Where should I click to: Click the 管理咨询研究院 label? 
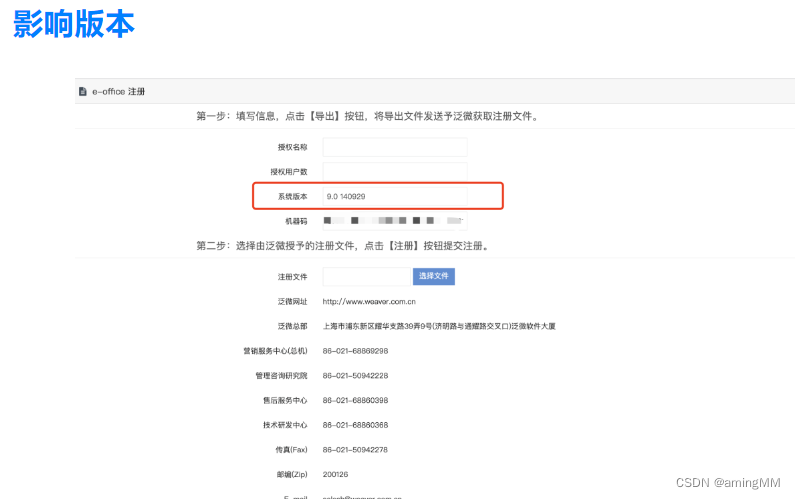[281, 376]
